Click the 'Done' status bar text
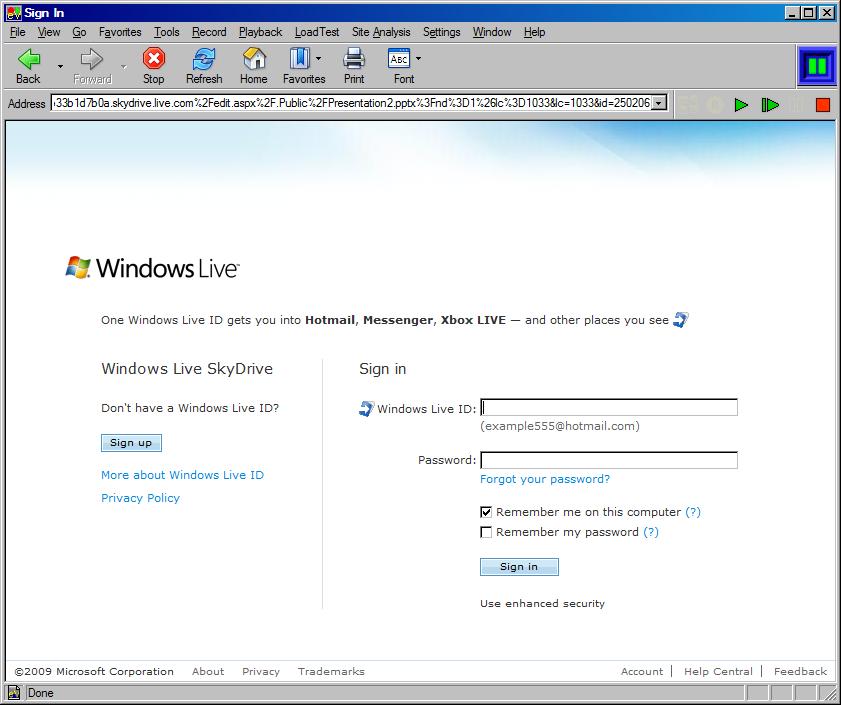 click(x=40, y=693)
